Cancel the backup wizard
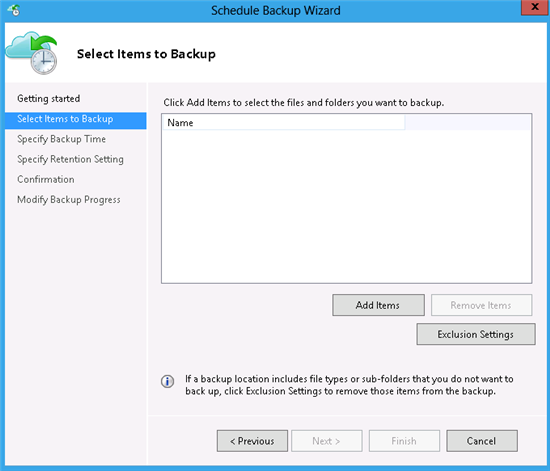This screenshot has height=471, width=550. point(482,441)
